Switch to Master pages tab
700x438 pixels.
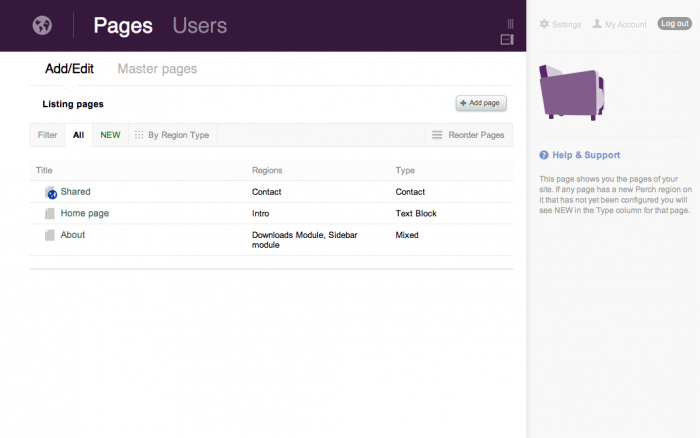click(x=157, y=69)
